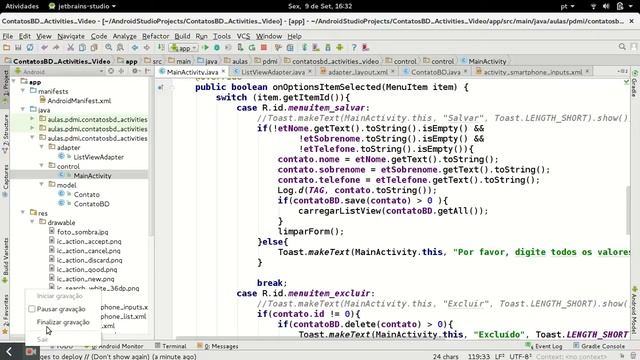Click the Paste icon in the toolbar
640x360 pixels.
point(94,48)
